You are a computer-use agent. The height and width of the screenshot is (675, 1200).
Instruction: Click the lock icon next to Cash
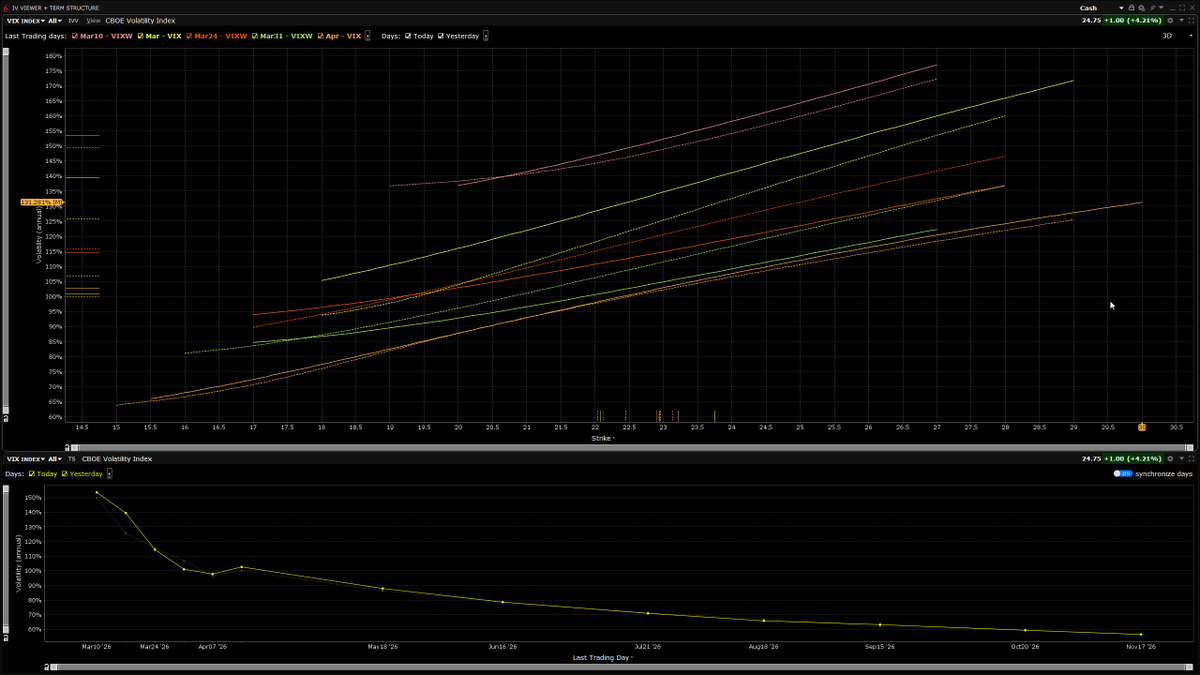1133,7
